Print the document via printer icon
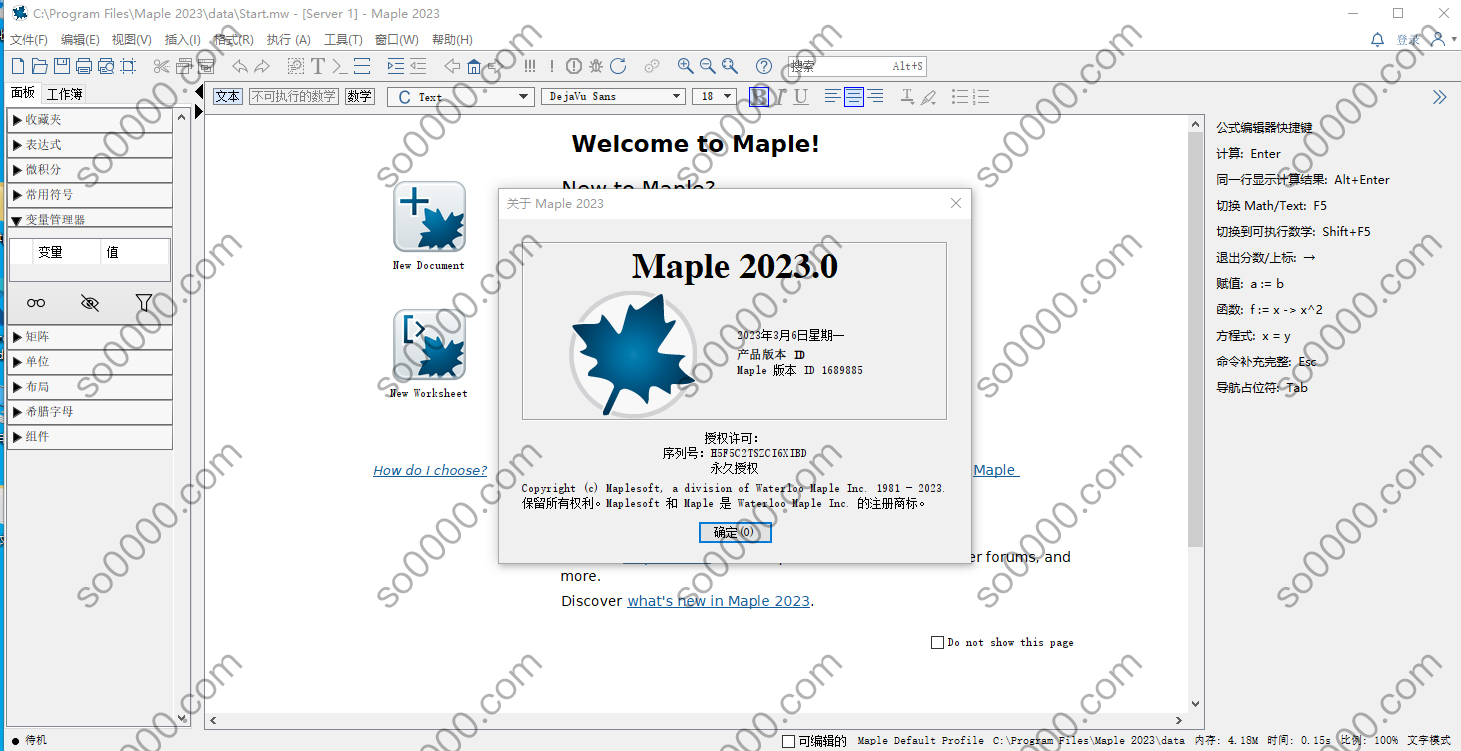This screenshot has width=1461, height=751. [x=83, y=66]
